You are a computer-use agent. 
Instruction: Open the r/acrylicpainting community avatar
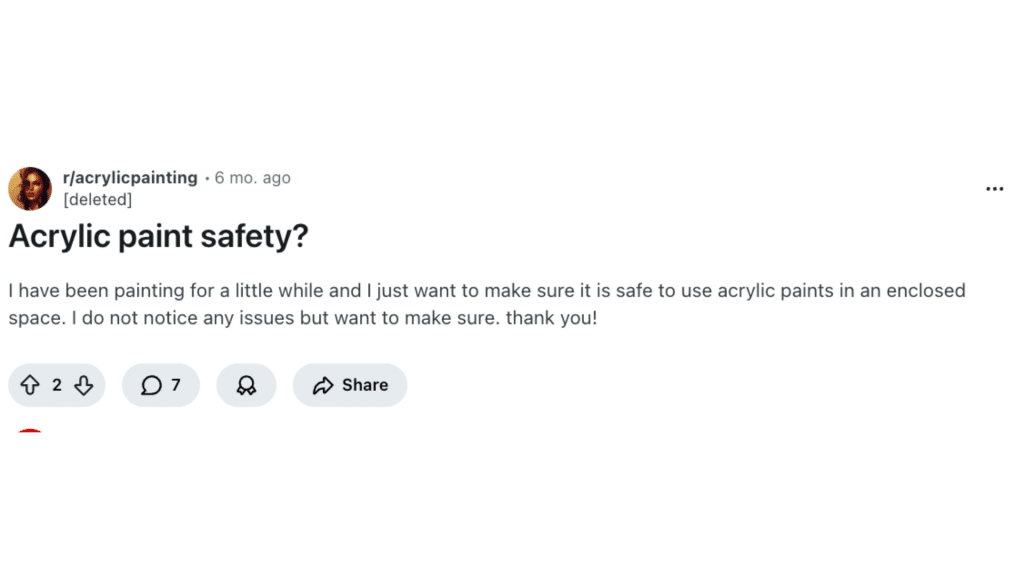pos(29,188)
